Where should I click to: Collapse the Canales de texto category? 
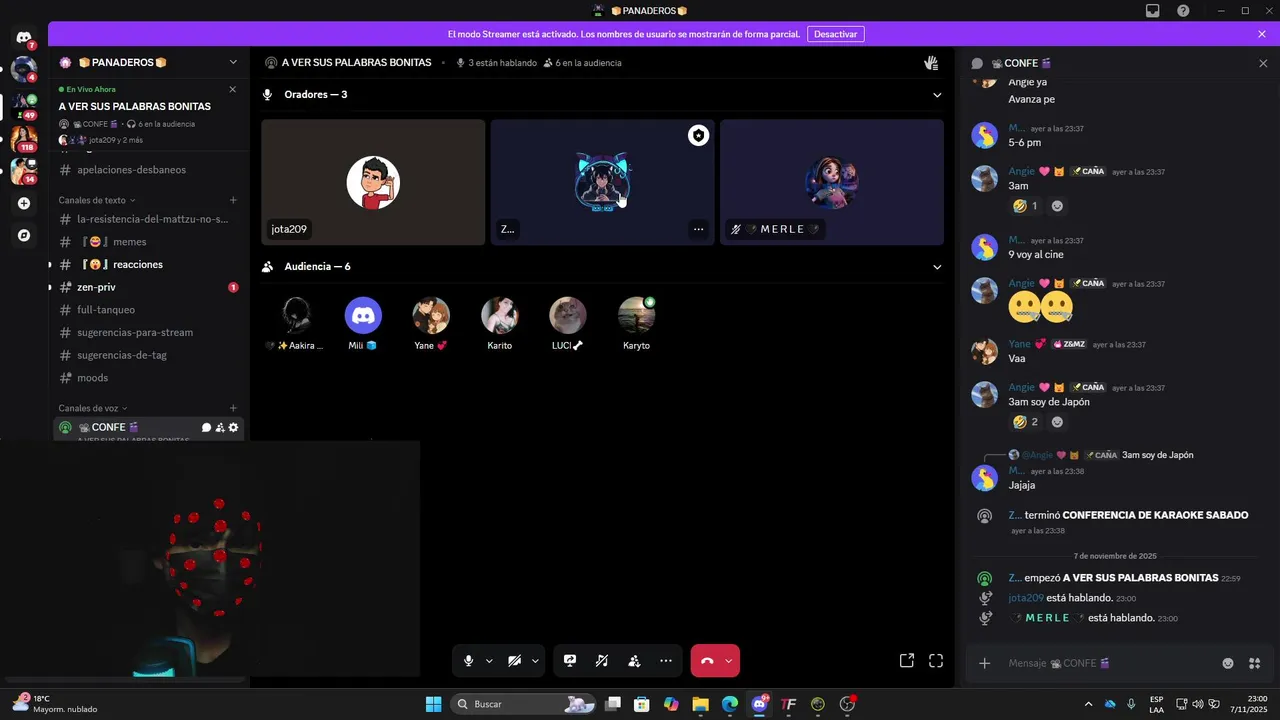(x=98, y=200)
